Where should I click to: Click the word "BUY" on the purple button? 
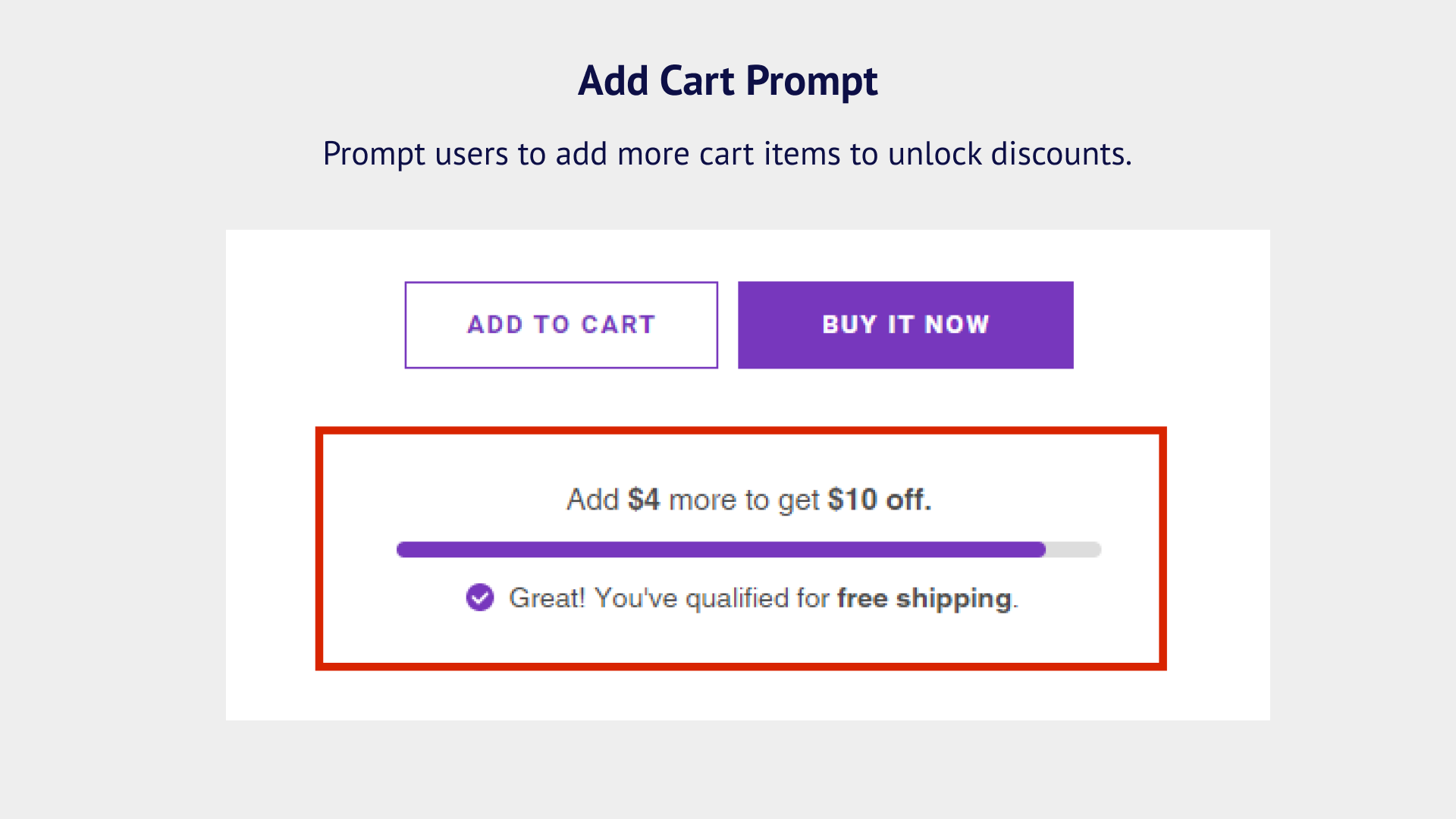click(x=849, y=325)
